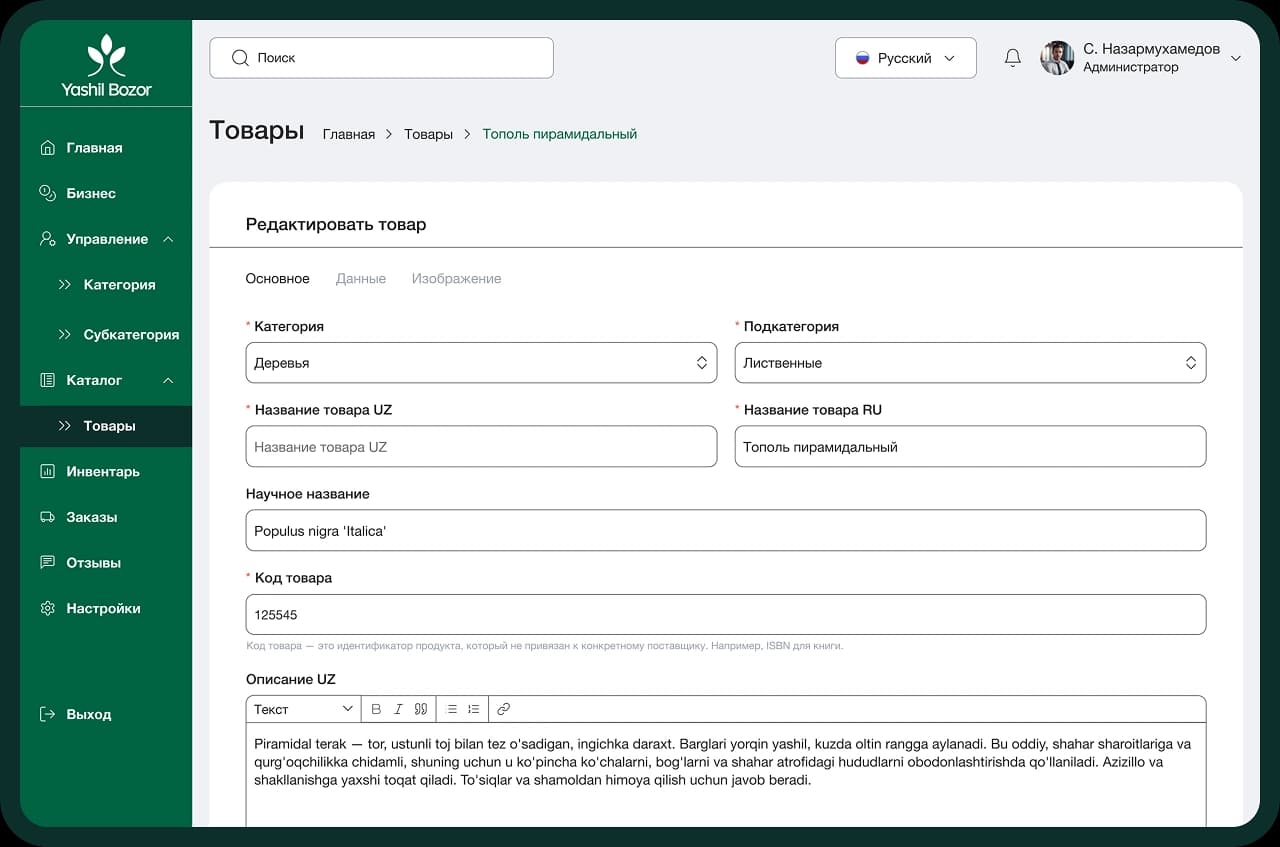The height and width of the screenshot is (847, 1280).
Task: Insert a link in description editor
Action: pyautogui.click(x=504, y=709)
